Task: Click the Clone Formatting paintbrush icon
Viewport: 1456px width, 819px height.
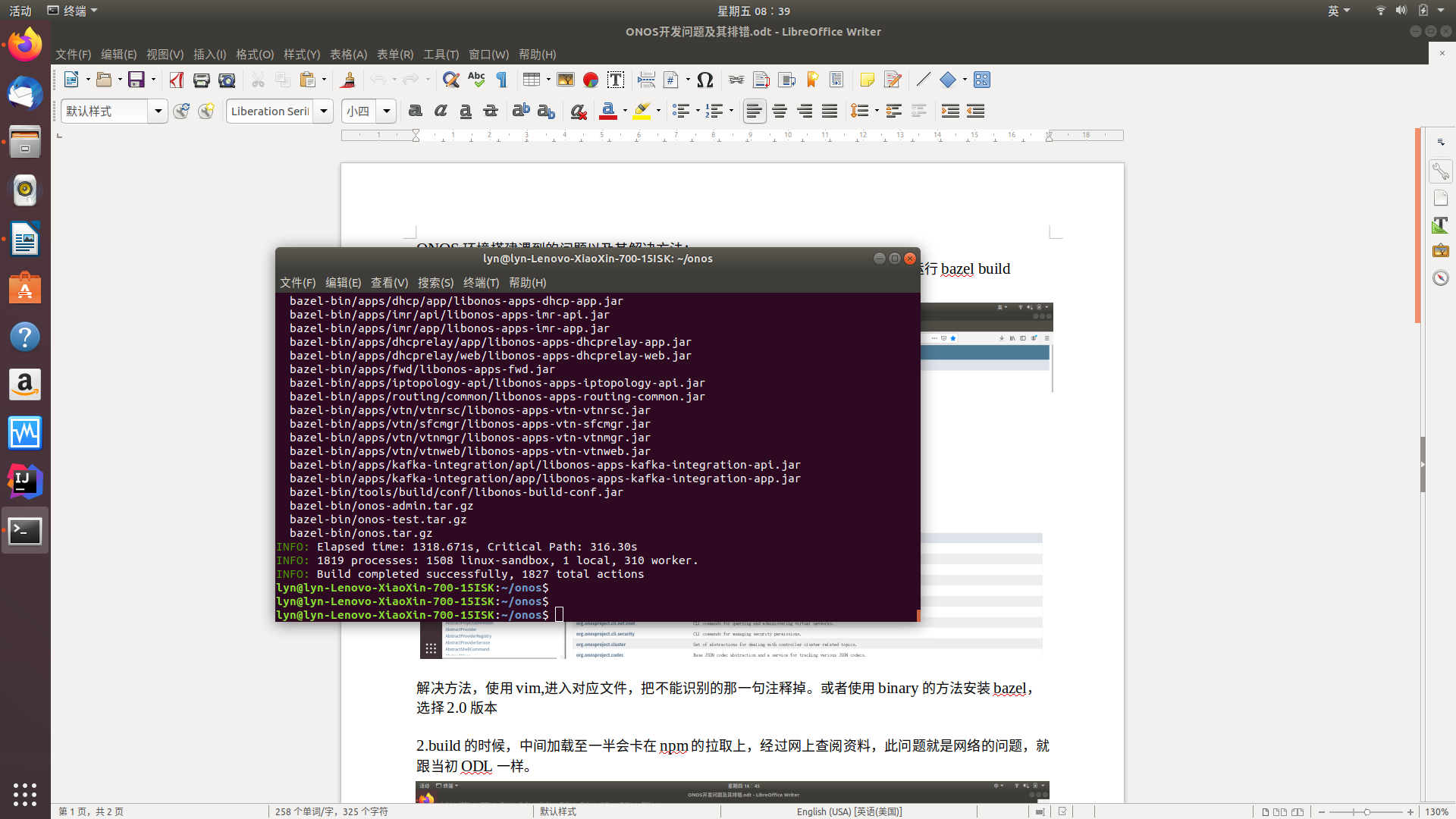Action: (x=347, y=80)
